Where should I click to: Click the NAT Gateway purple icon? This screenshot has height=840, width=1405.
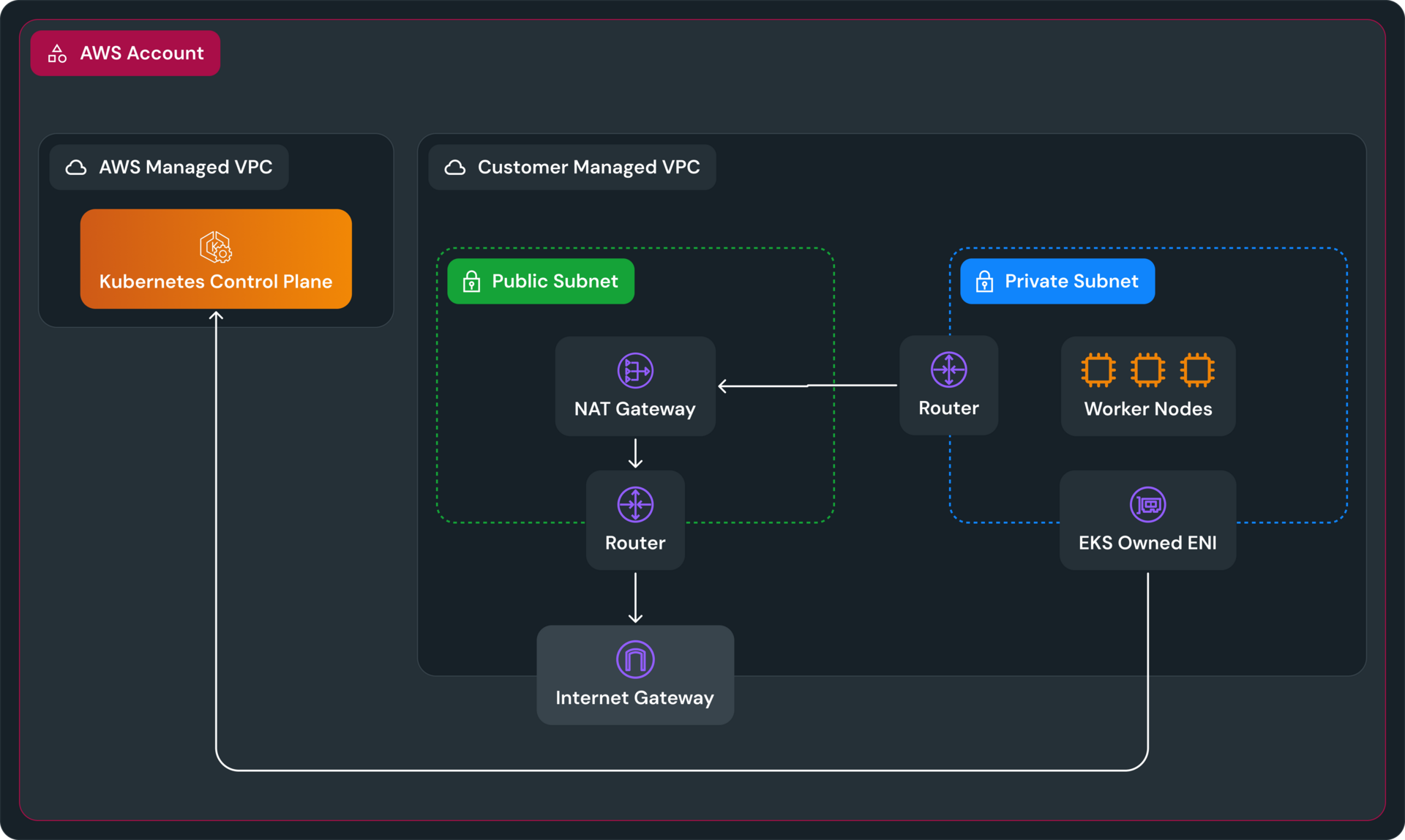pos(635,370)
